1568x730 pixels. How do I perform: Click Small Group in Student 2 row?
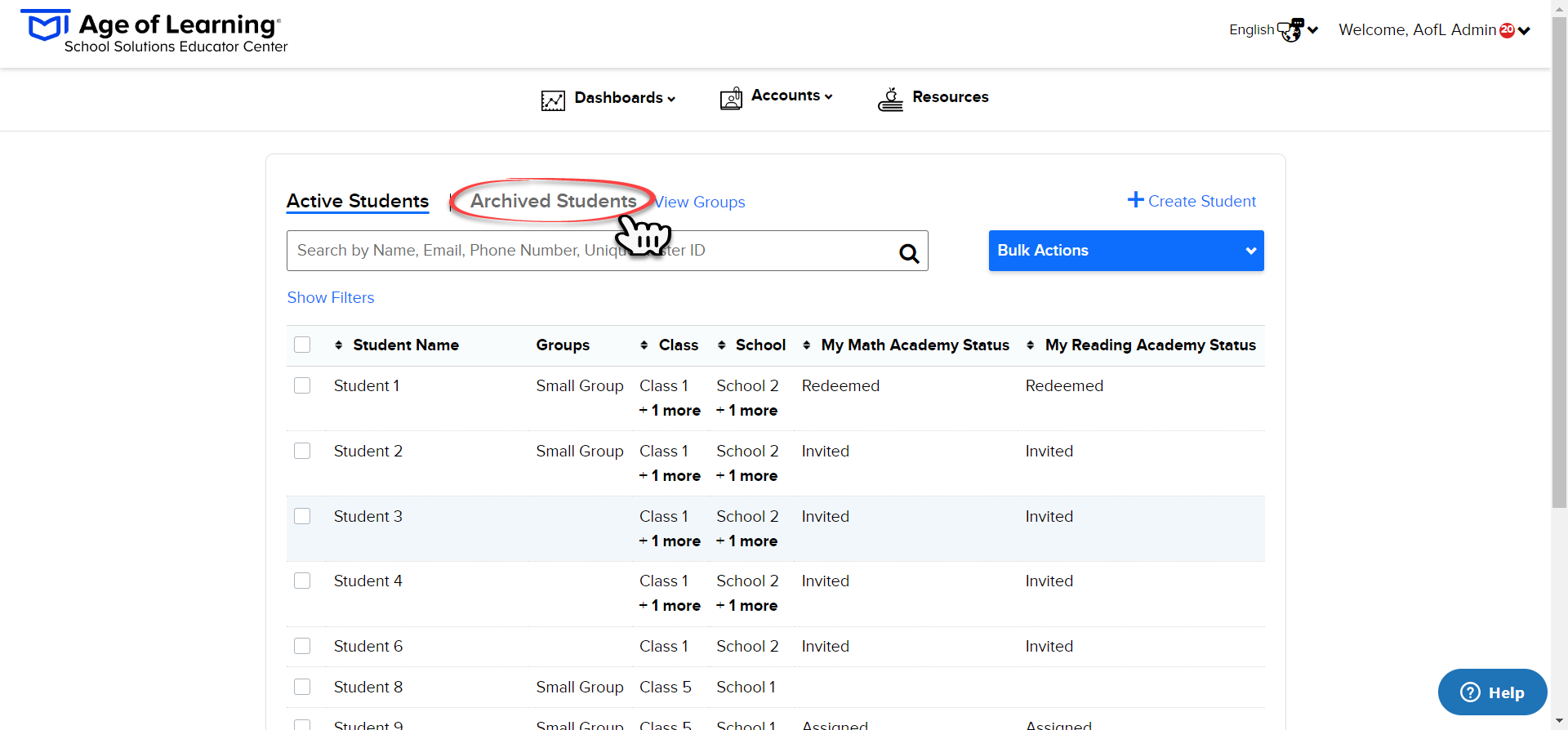coord(580,451)
